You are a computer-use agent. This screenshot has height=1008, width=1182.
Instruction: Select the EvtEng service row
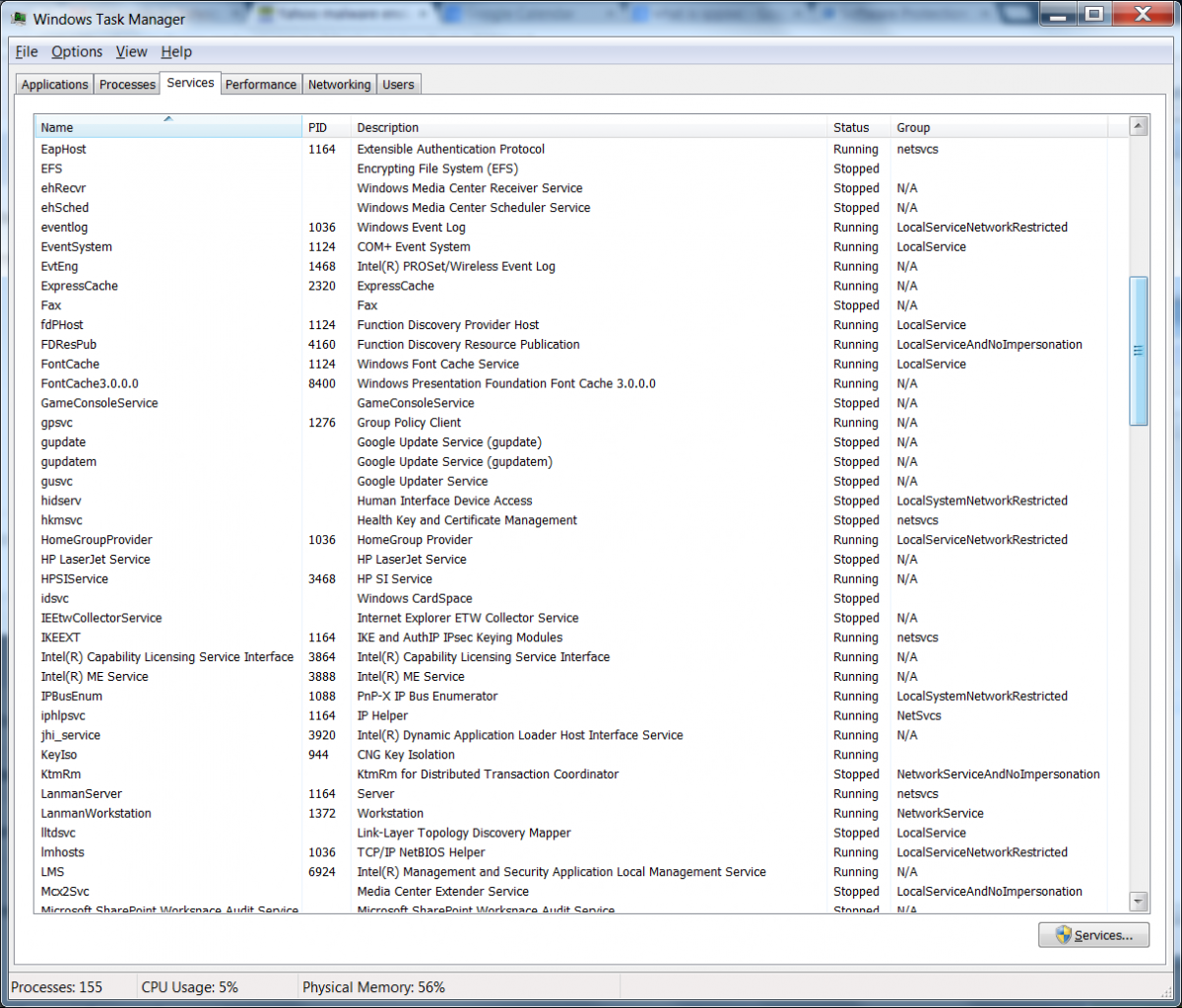[581, 266]
